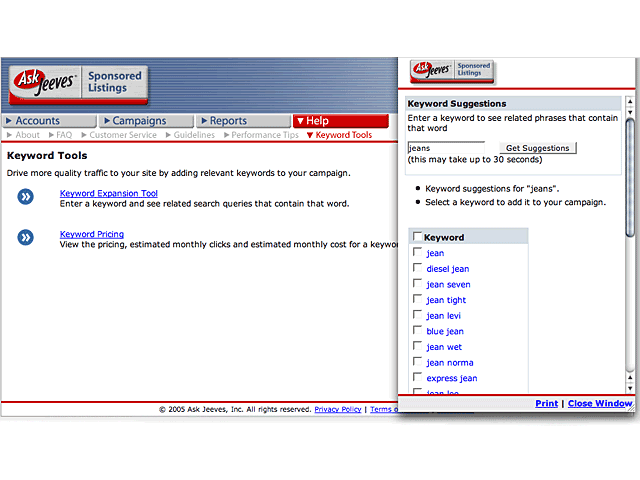Image resolution: width=640 pixels, height=480 pixels.
Task: Select Keyword Tools submenu item
Action: [340, 135]
